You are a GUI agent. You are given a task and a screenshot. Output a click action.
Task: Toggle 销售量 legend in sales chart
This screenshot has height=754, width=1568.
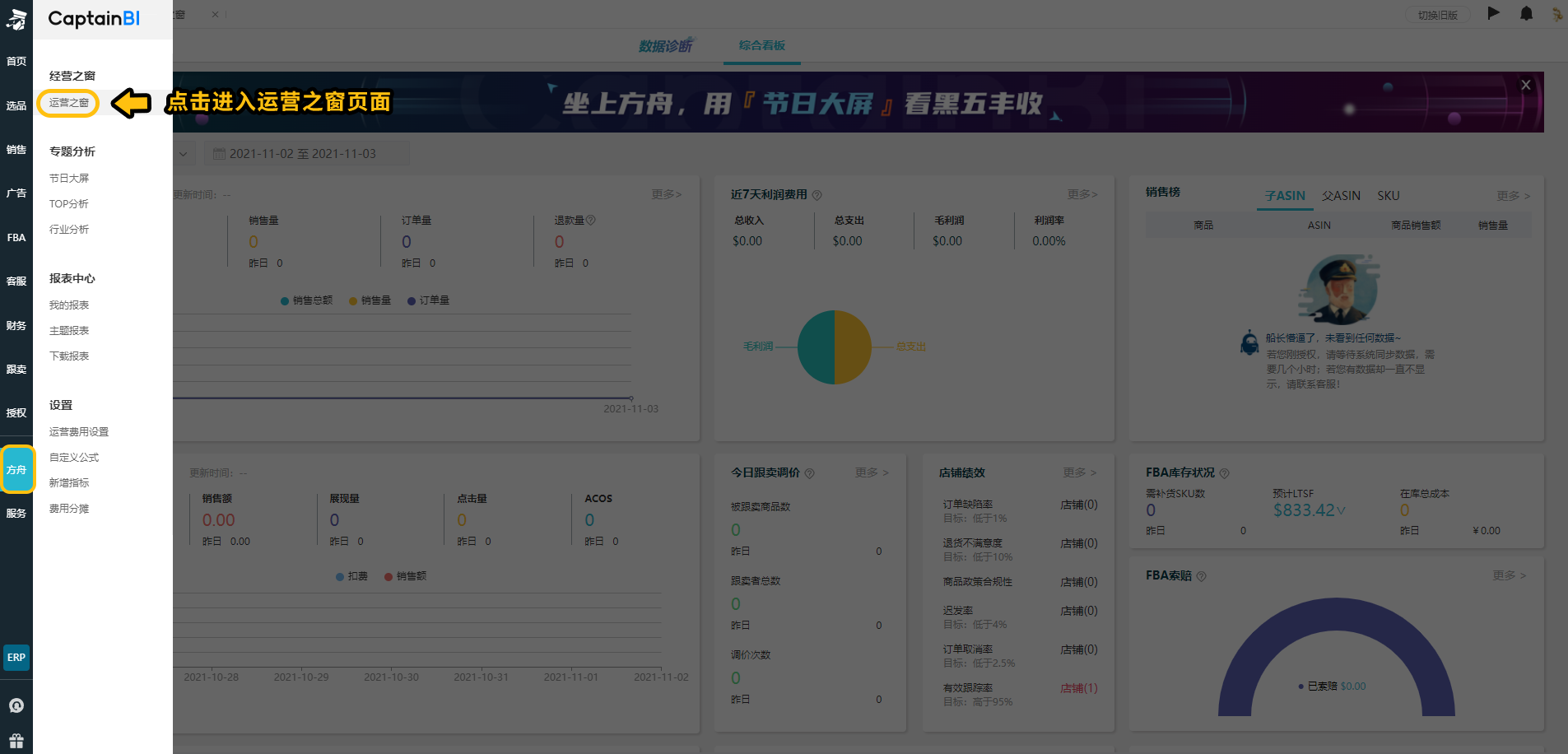click(x=370, y=300)
